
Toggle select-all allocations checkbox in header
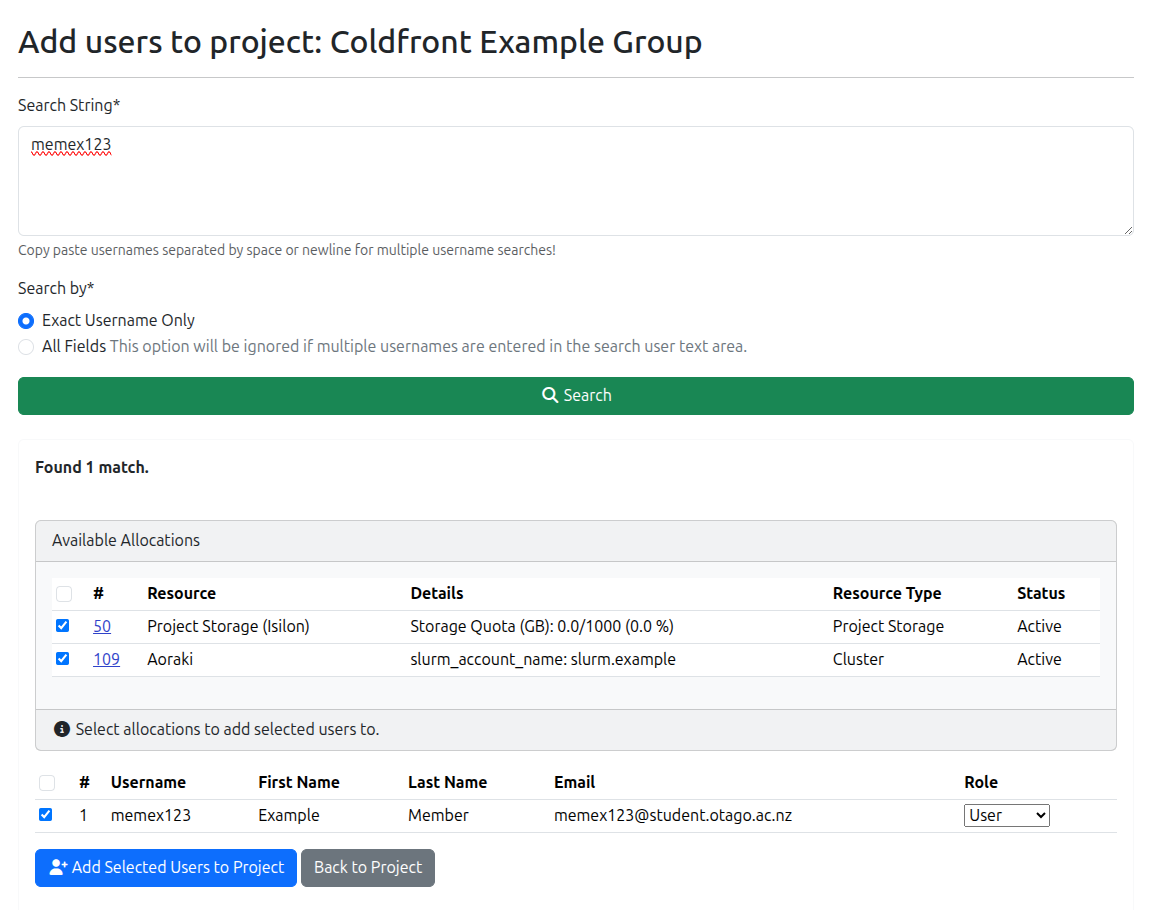pyautogui.click(x=64, y=593)
